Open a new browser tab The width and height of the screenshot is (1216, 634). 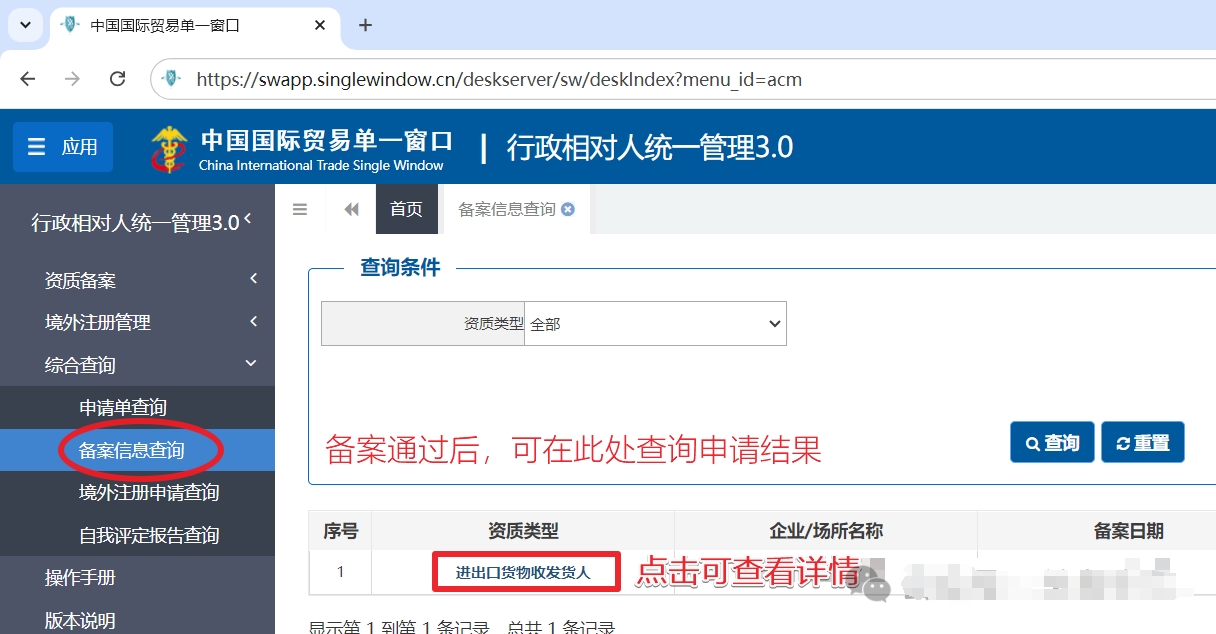(x=365, y=25)
